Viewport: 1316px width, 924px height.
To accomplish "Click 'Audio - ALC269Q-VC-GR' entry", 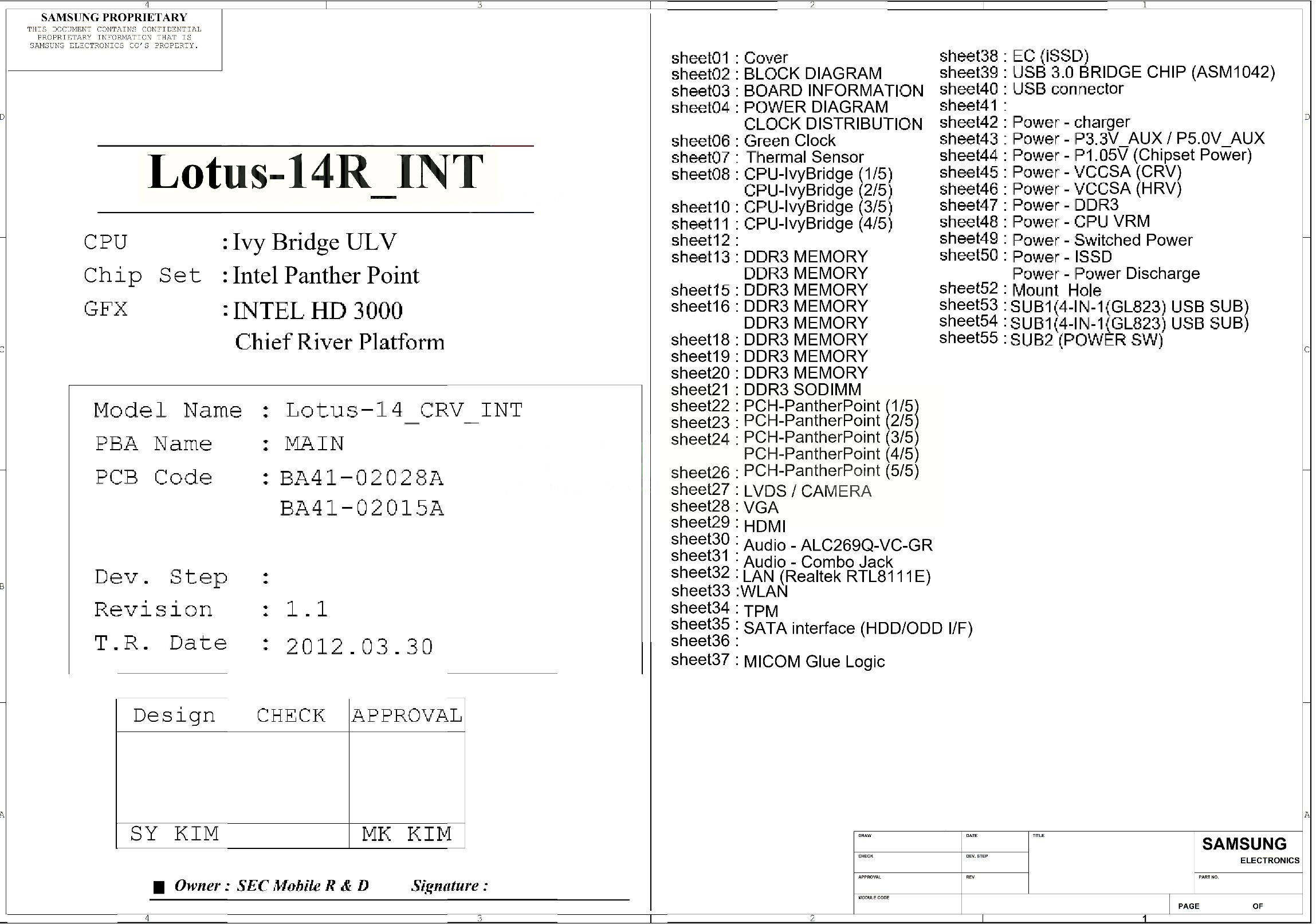I will tap(838, 545).
